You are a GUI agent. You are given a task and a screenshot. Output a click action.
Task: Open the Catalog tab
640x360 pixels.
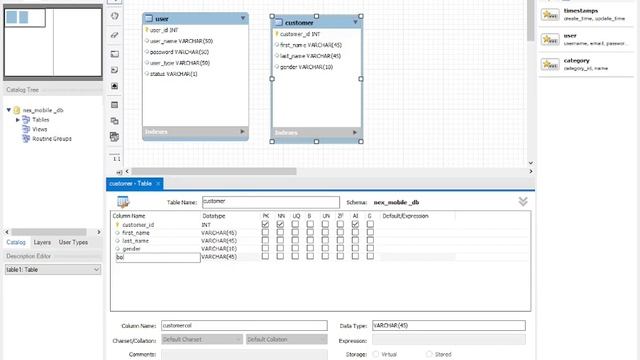click(x=16, y=242)
